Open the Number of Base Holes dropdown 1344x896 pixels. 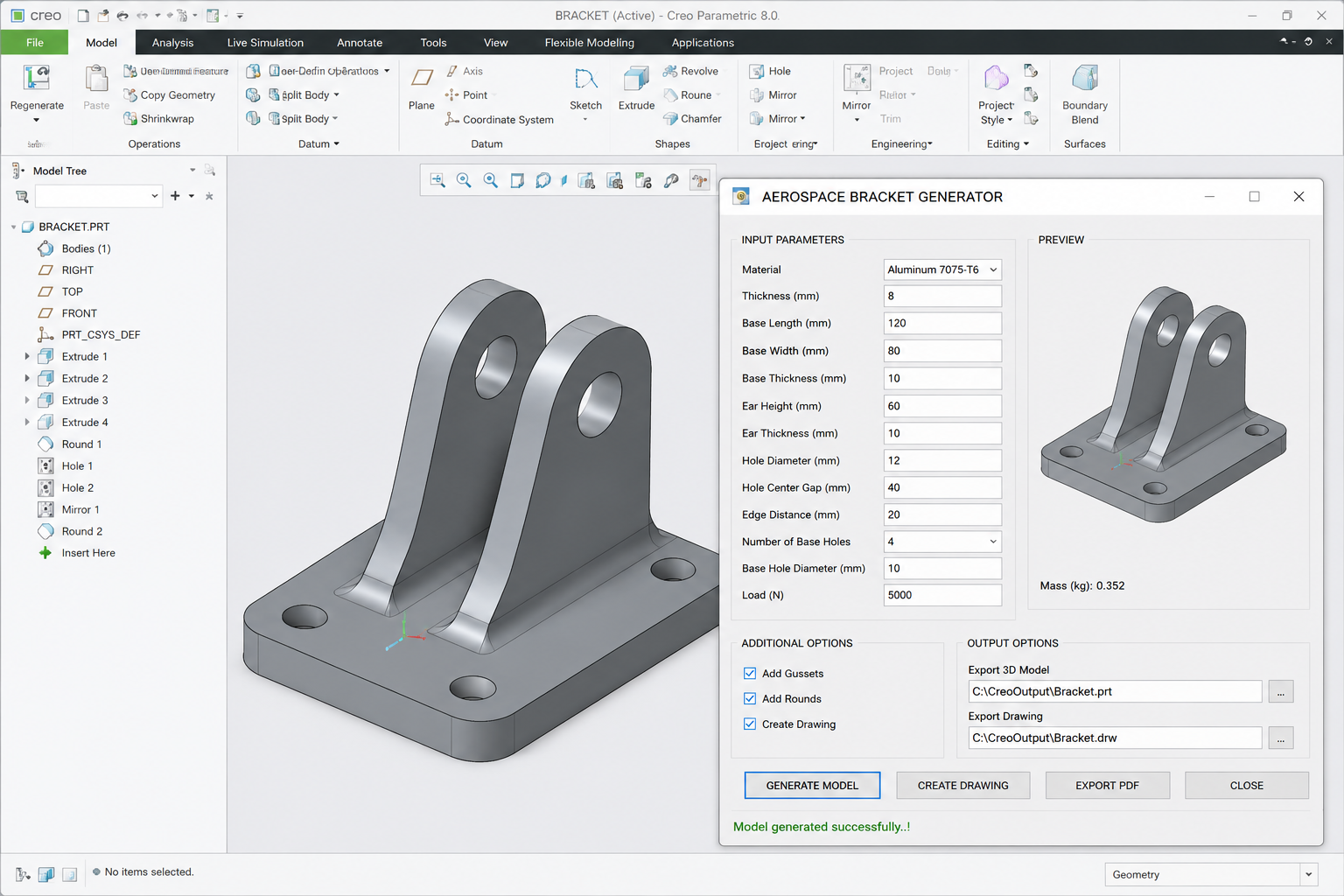point(942,542)
